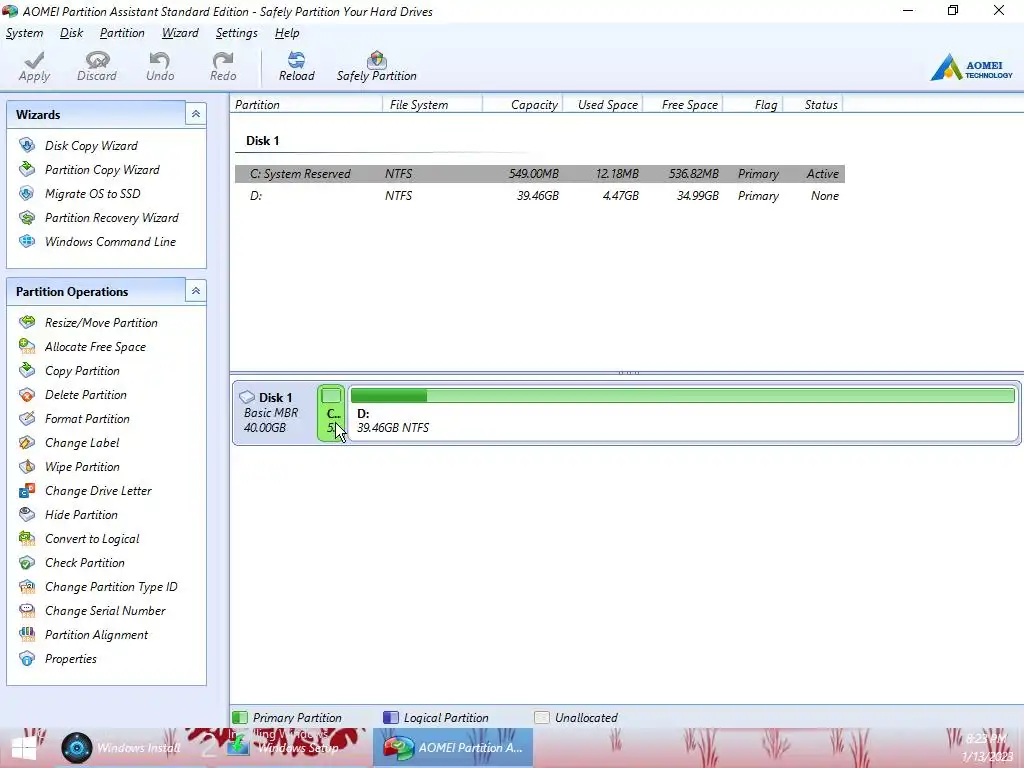1024x768 pixels.
Task: Click the Partition Recovery Wizard icon
Action: pyautogui.click(x=27, y=217)
